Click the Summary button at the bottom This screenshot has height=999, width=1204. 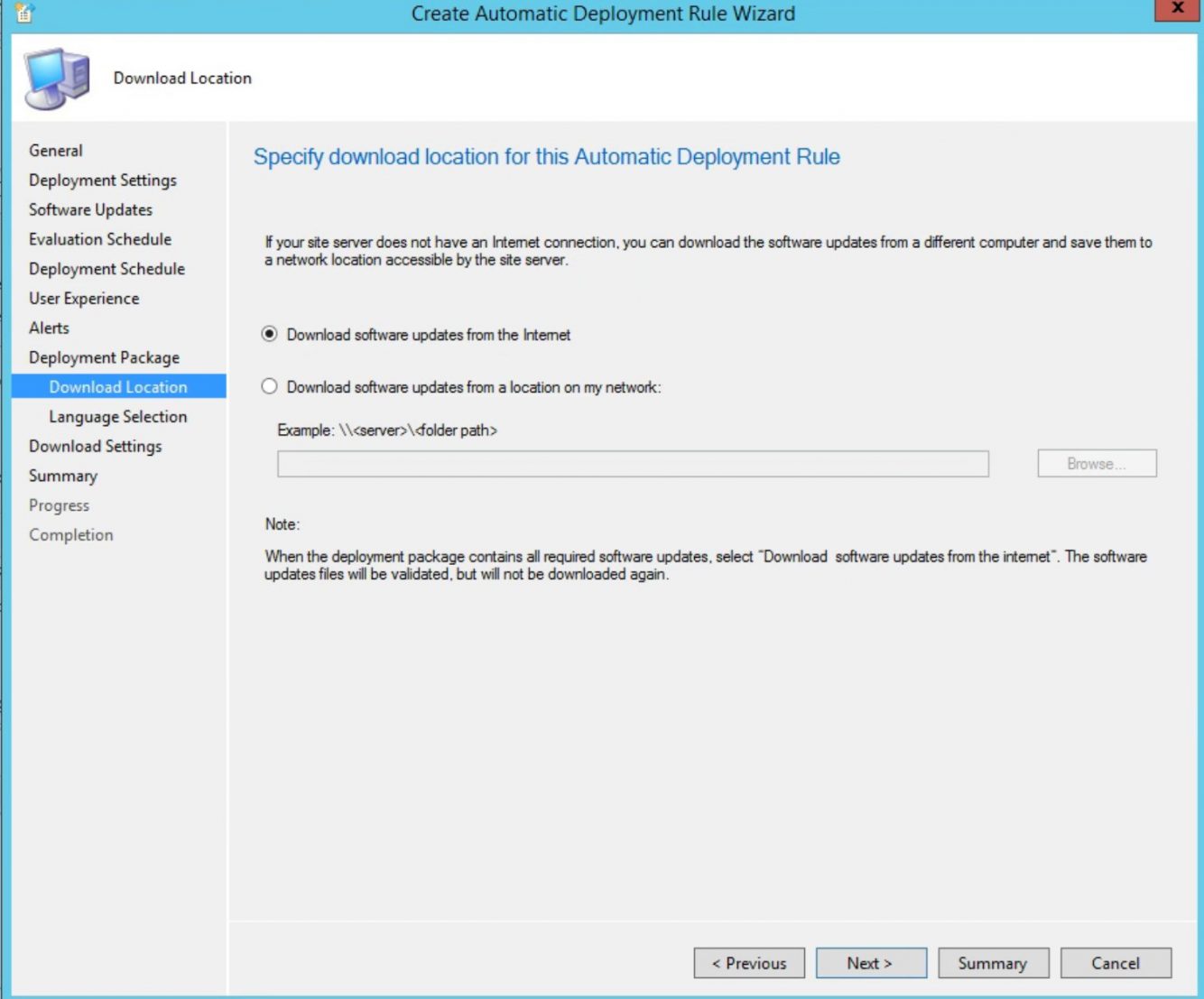pyautogui.click(x=993, y=963)
